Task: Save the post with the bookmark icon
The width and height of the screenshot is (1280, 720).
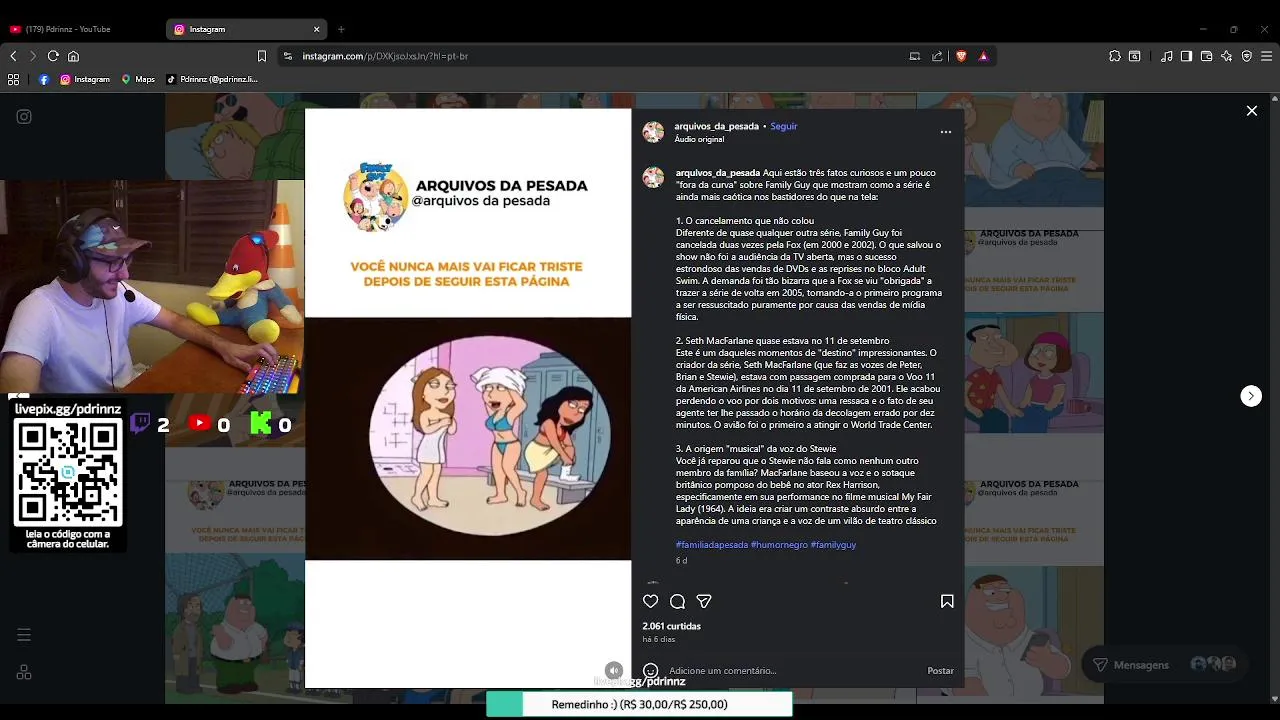Action: (947, 601)
